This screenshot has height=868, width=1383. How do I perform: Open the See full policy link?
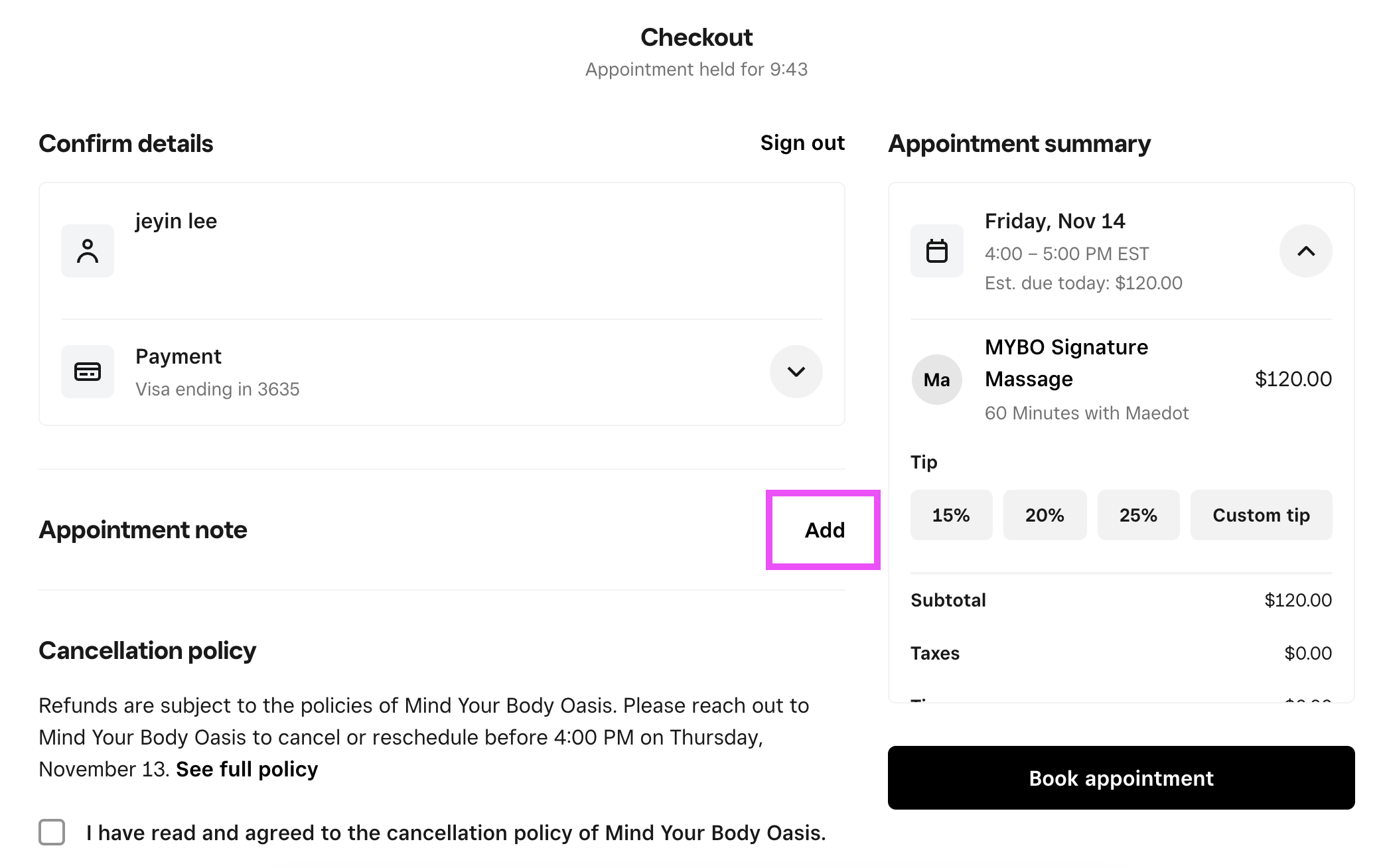[x=247, y=769]
